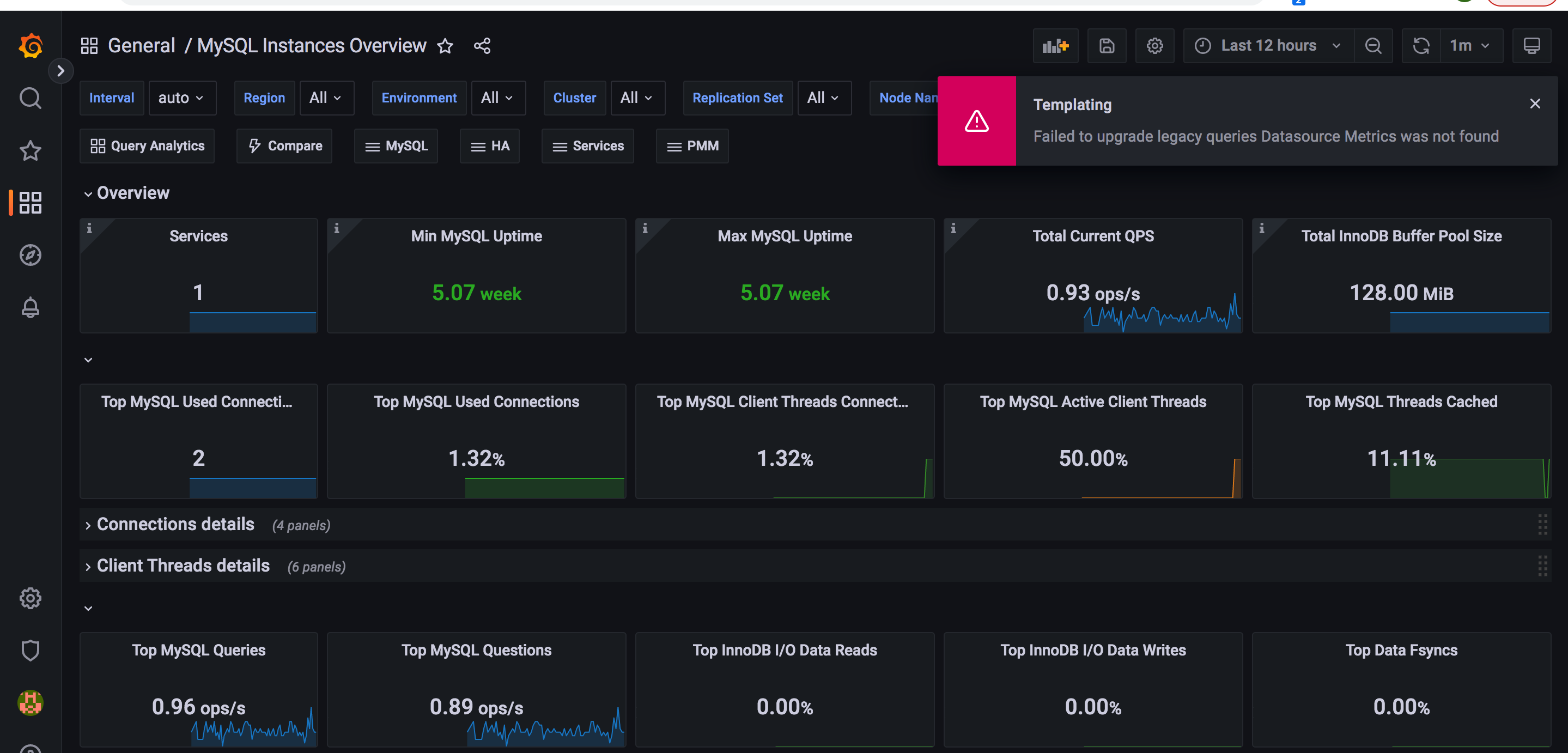The width and height of the screenshot is (1568, 753).
Task: Add a panel with the chart-plus icon
Action: 1055,46
